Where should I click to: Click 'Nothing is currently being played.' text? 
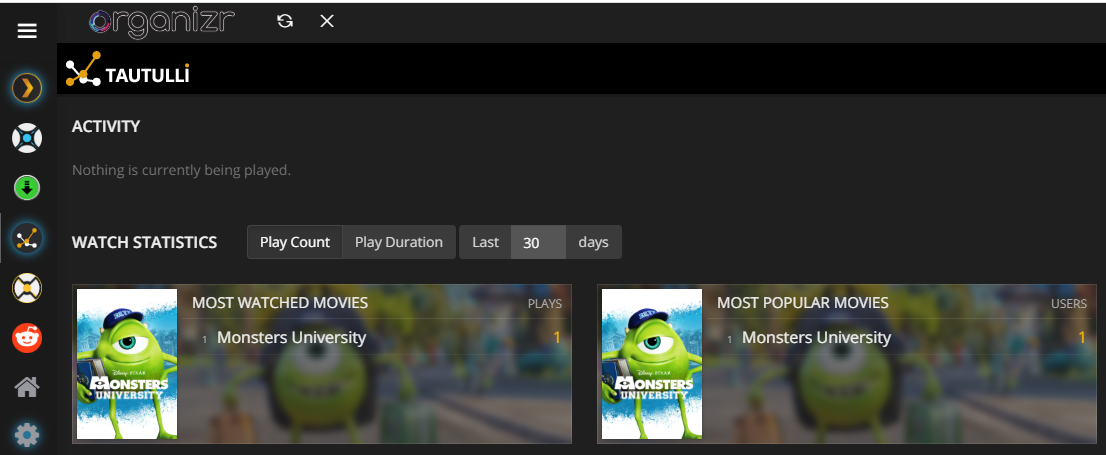[x=181, y=170]
